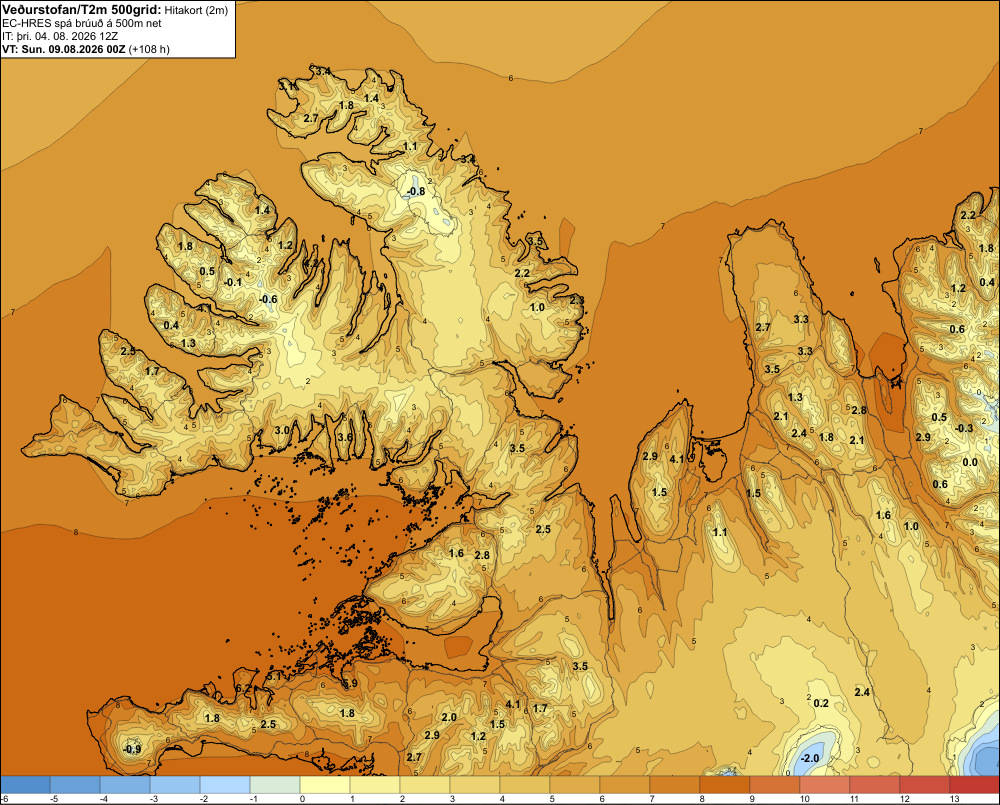Click the salmon swatch between 10 and 11
This screenshot has height=805, width=1000.
pos(825,784)
